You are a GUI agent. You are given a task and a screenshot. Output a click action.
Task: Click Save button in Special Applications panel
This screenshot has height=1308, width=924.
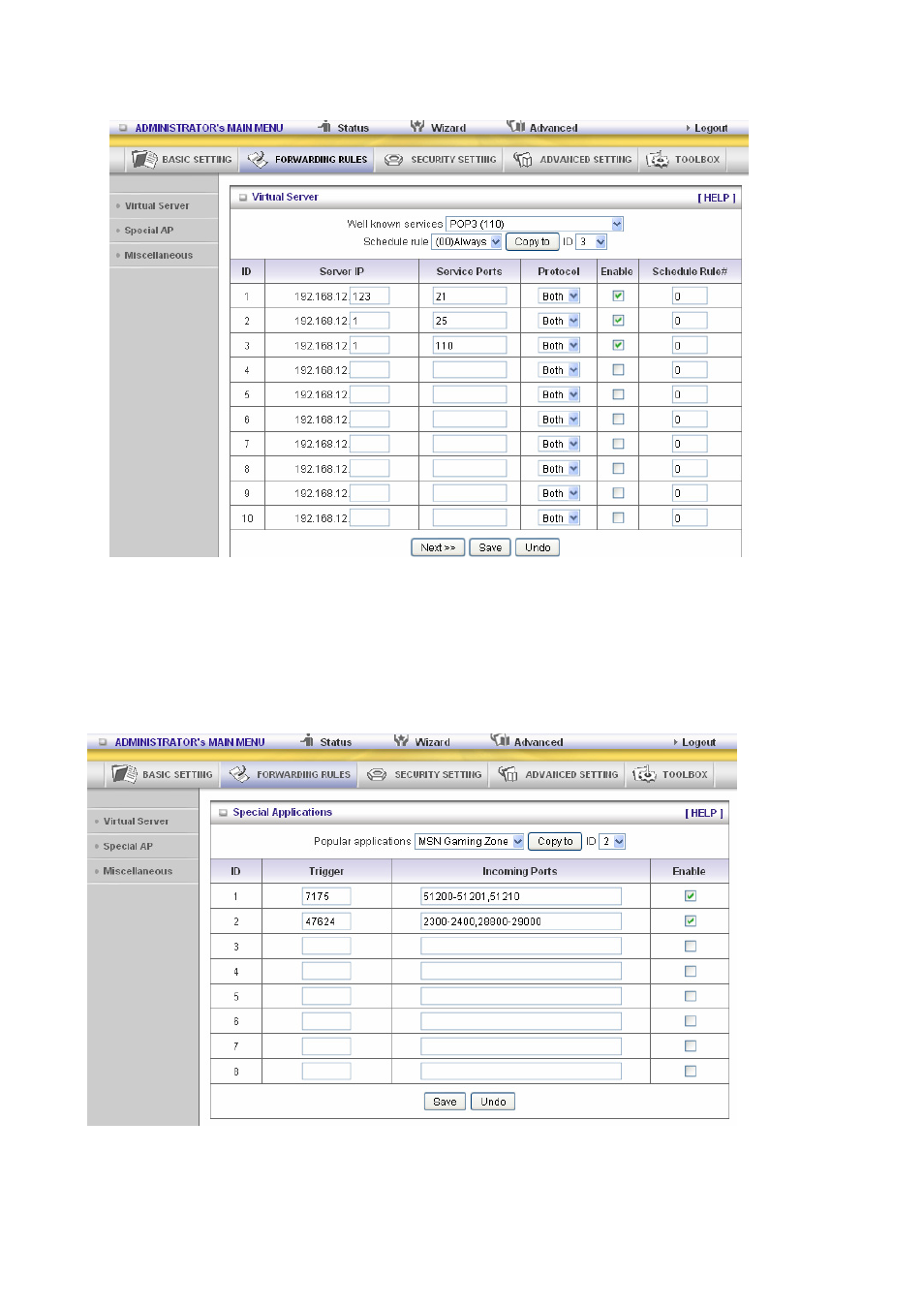pos(445,1102)
